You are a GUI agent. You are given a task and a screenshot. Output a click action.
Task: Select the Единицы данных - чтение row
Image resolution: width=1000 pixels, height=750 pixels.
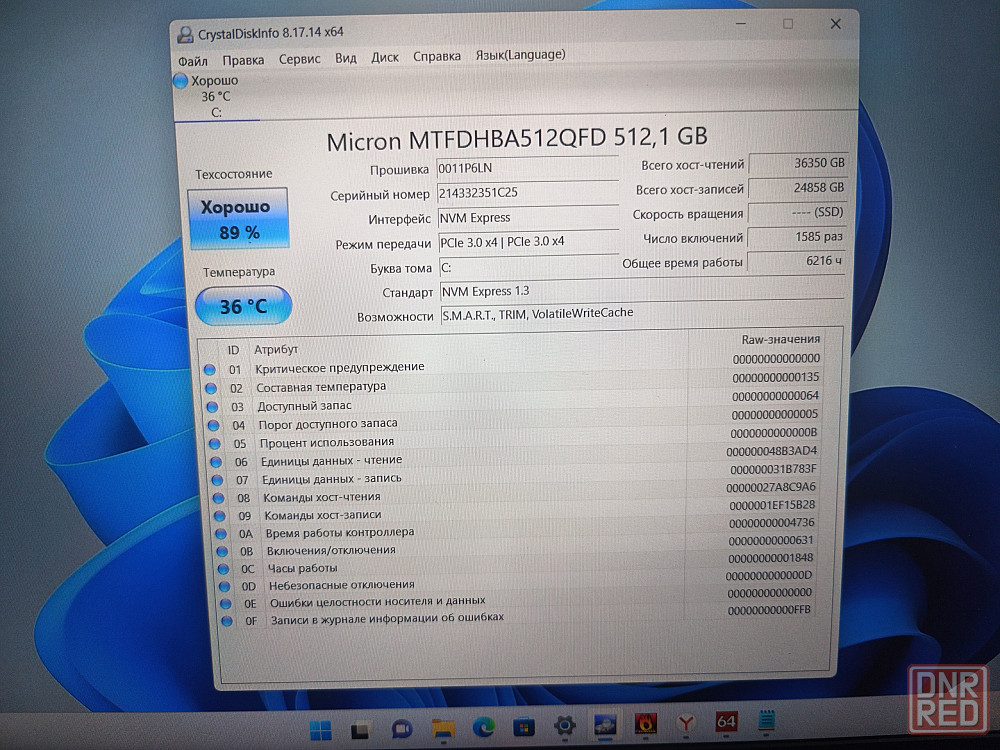click(515, 456)
